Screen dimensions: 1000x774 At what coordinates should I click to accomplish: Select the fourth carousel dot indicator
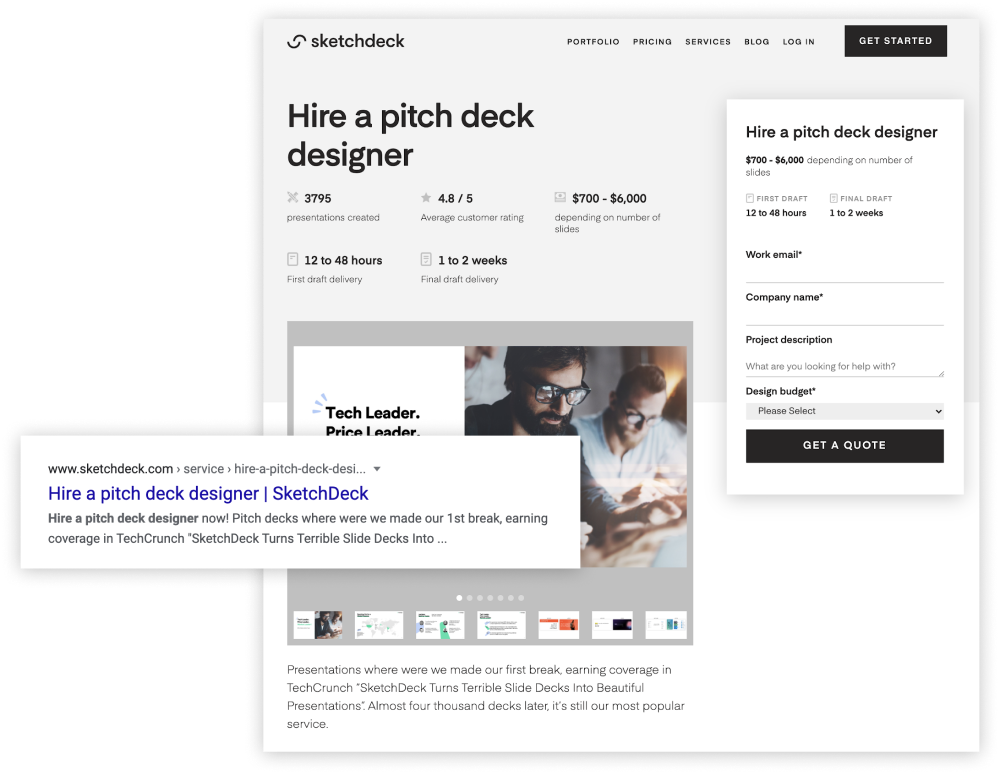pyautogui.click(x=490, y=598)
